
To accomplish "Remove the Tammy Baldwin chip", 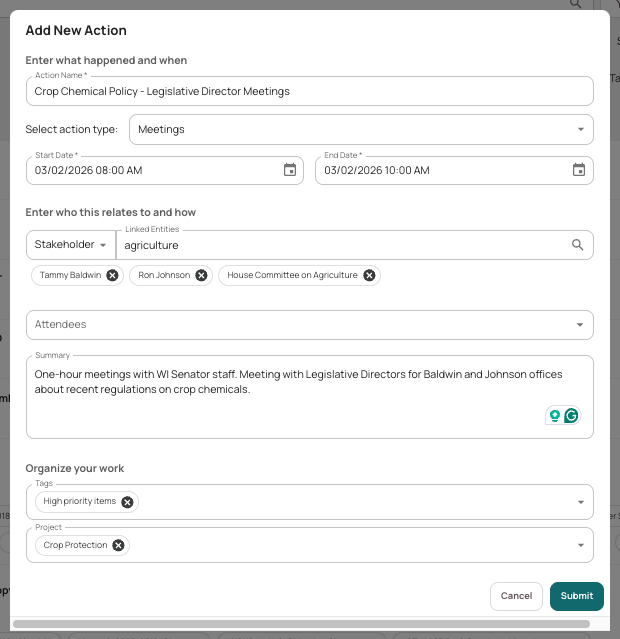I will 113,275.
